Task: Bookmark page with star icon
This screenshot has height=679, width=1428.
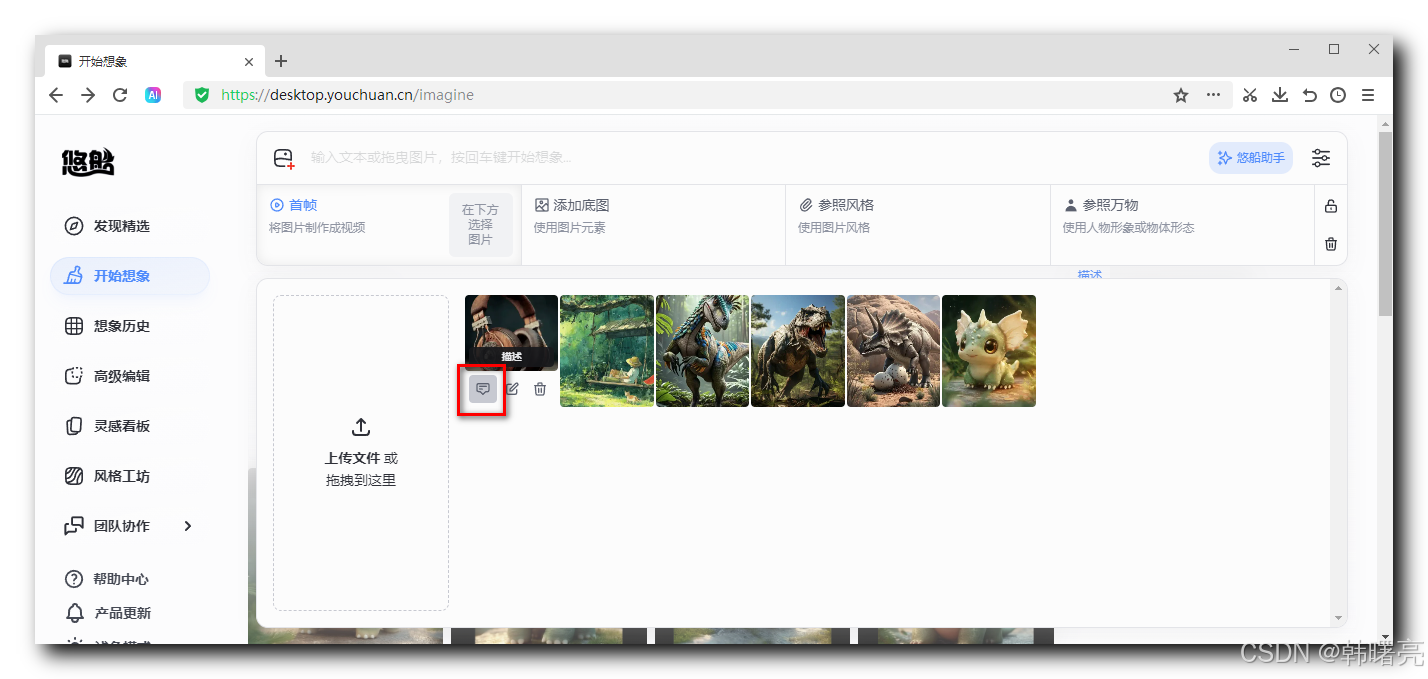Action: point(1181,95)
